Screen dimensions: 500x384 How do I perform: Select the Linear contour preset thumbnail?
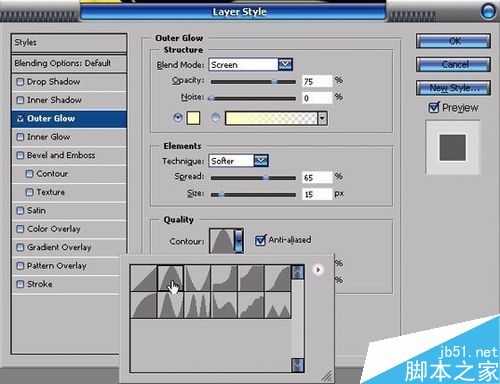tap(144, 278)
